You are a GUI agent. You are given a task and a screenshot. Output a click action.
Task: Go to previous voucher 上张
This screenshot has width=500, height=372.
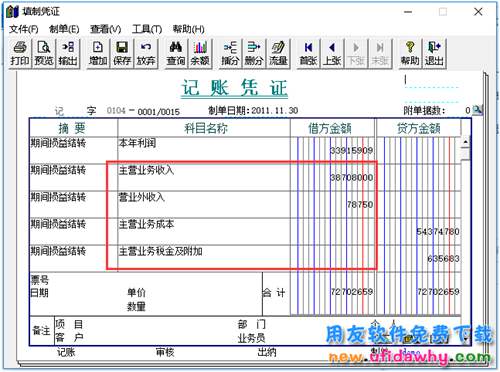tap(332, 53)
